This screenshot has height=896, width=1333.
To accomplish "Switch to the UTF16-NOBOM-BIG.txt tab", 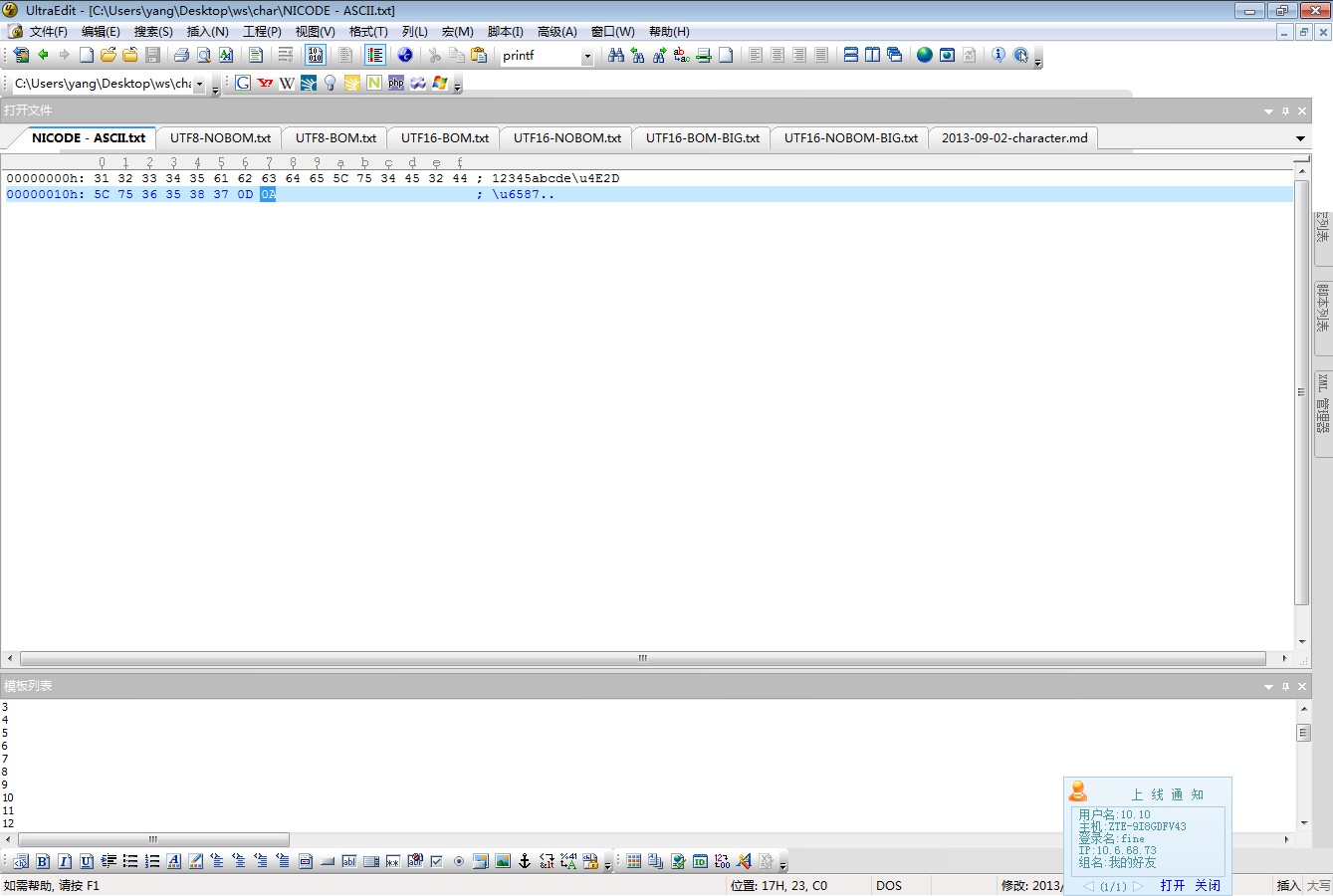I will (x=850, y=138).
